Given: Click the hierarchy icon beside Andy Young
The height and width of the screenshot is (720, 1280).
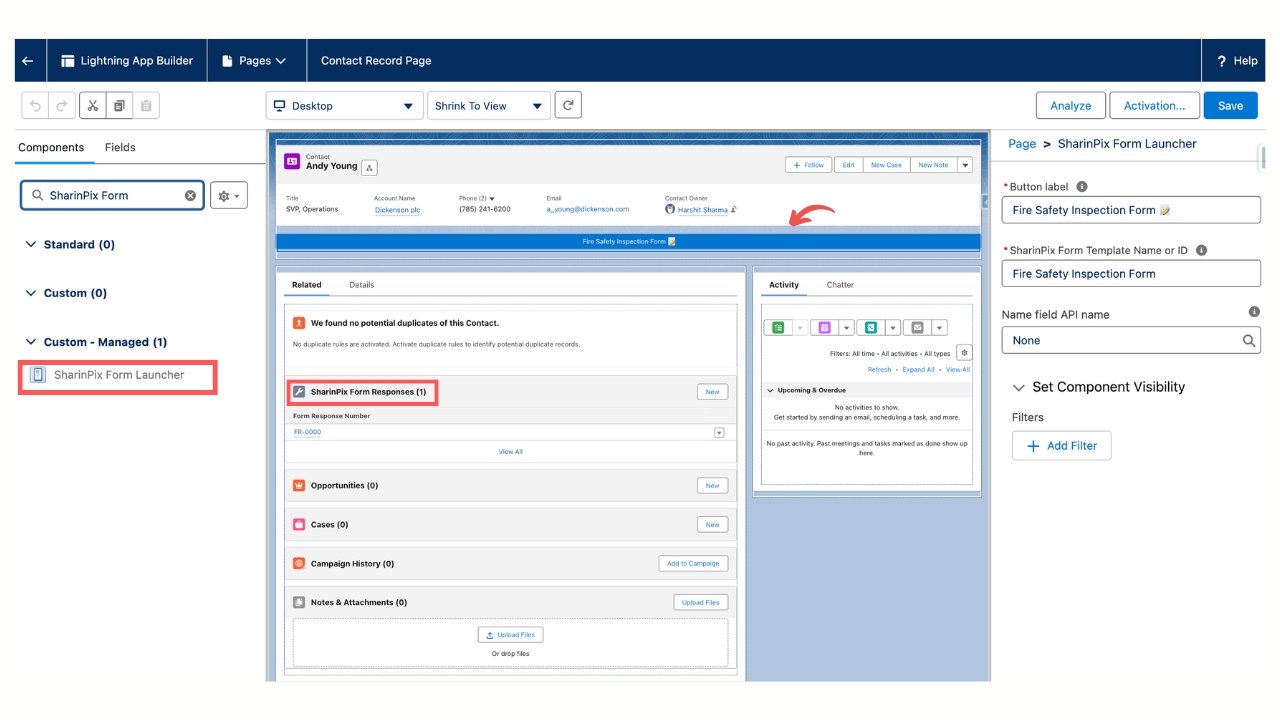Looking at the screenshot, I should [x=369, y=167].
